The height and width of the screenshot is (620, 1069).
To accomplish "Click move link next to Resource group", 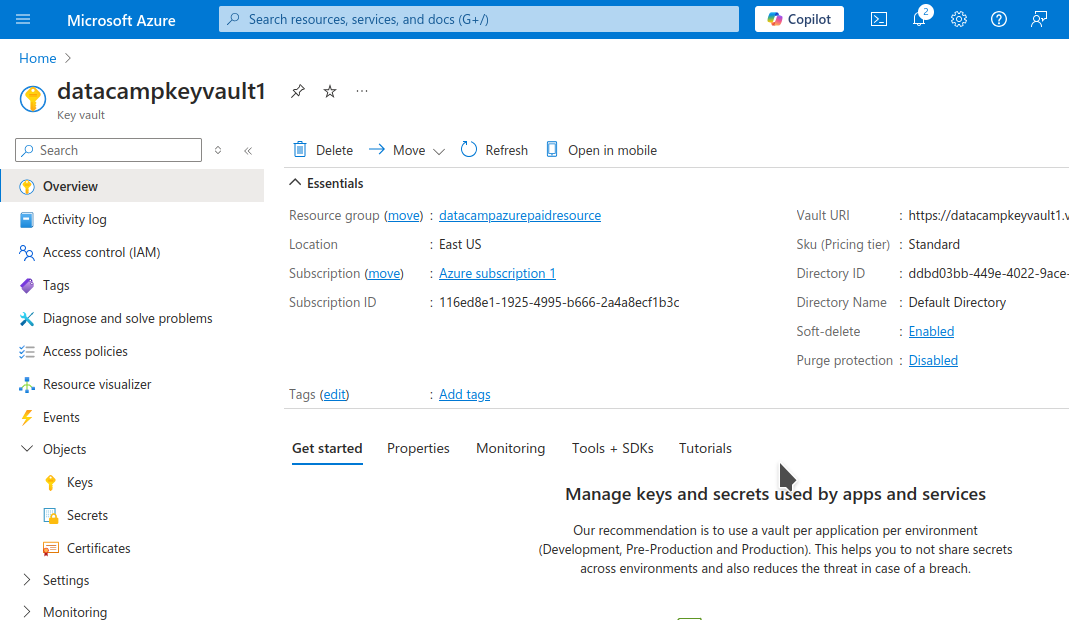I will coord(404,216).
